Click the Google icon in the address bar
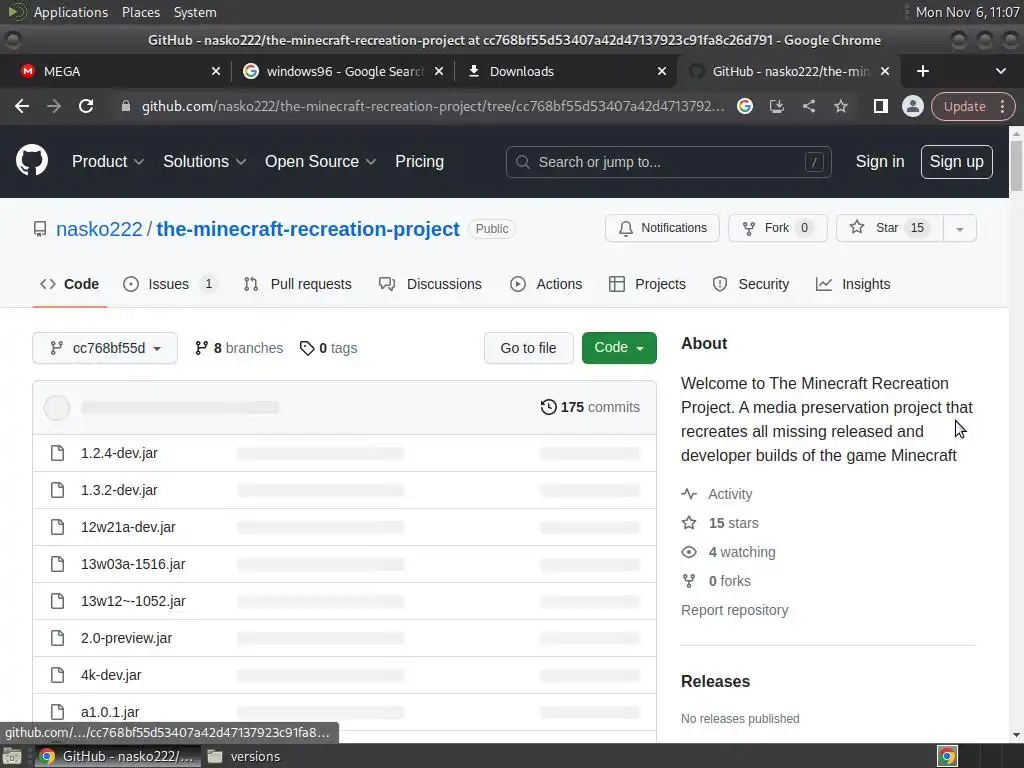This screenshot has width=1024, height=768. [744, 106]
